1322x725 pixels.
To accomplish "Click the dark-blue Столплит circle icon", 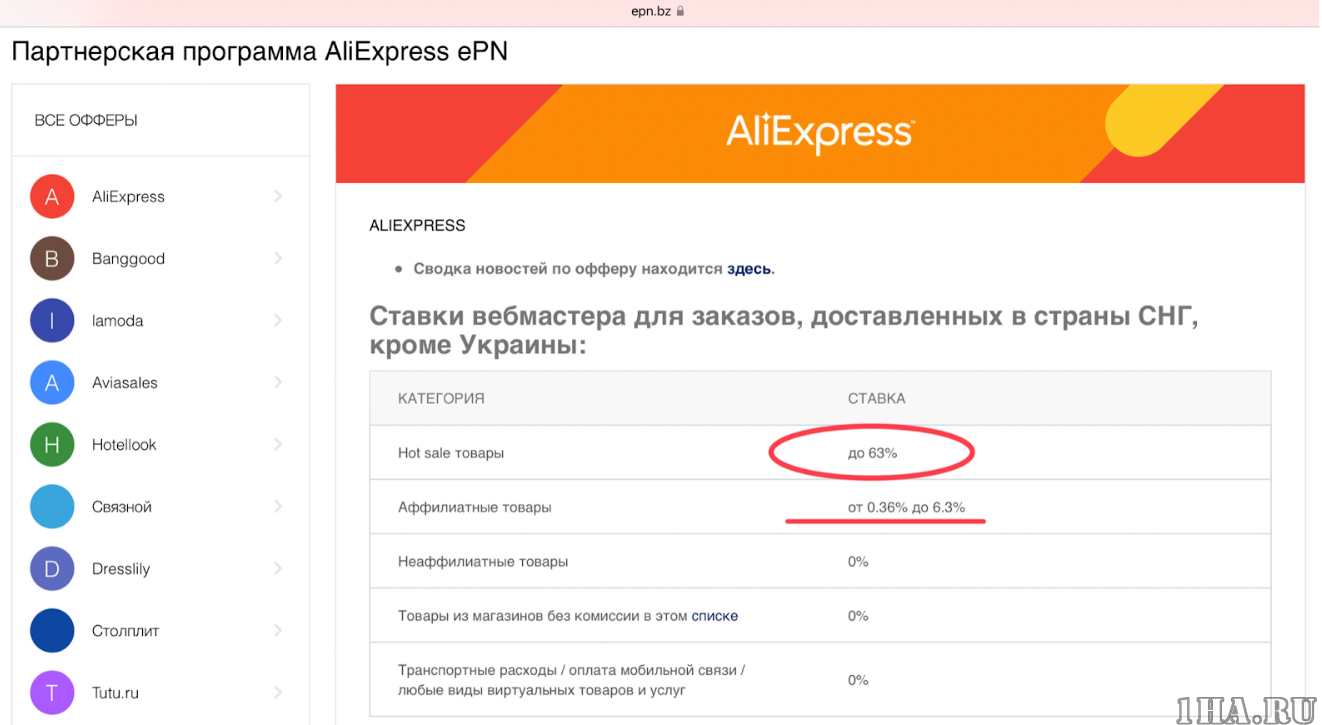I will click(52, 631).
